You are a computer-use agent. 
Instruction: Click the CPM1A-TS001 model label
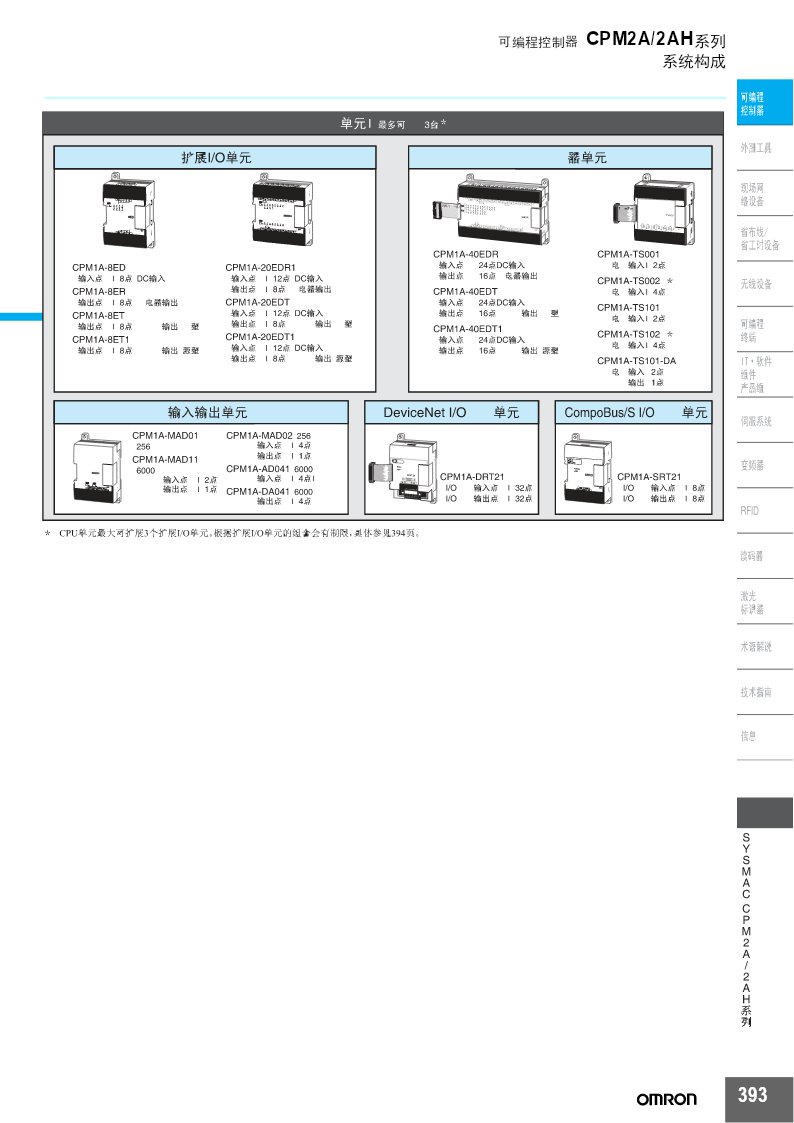[629, 254]
